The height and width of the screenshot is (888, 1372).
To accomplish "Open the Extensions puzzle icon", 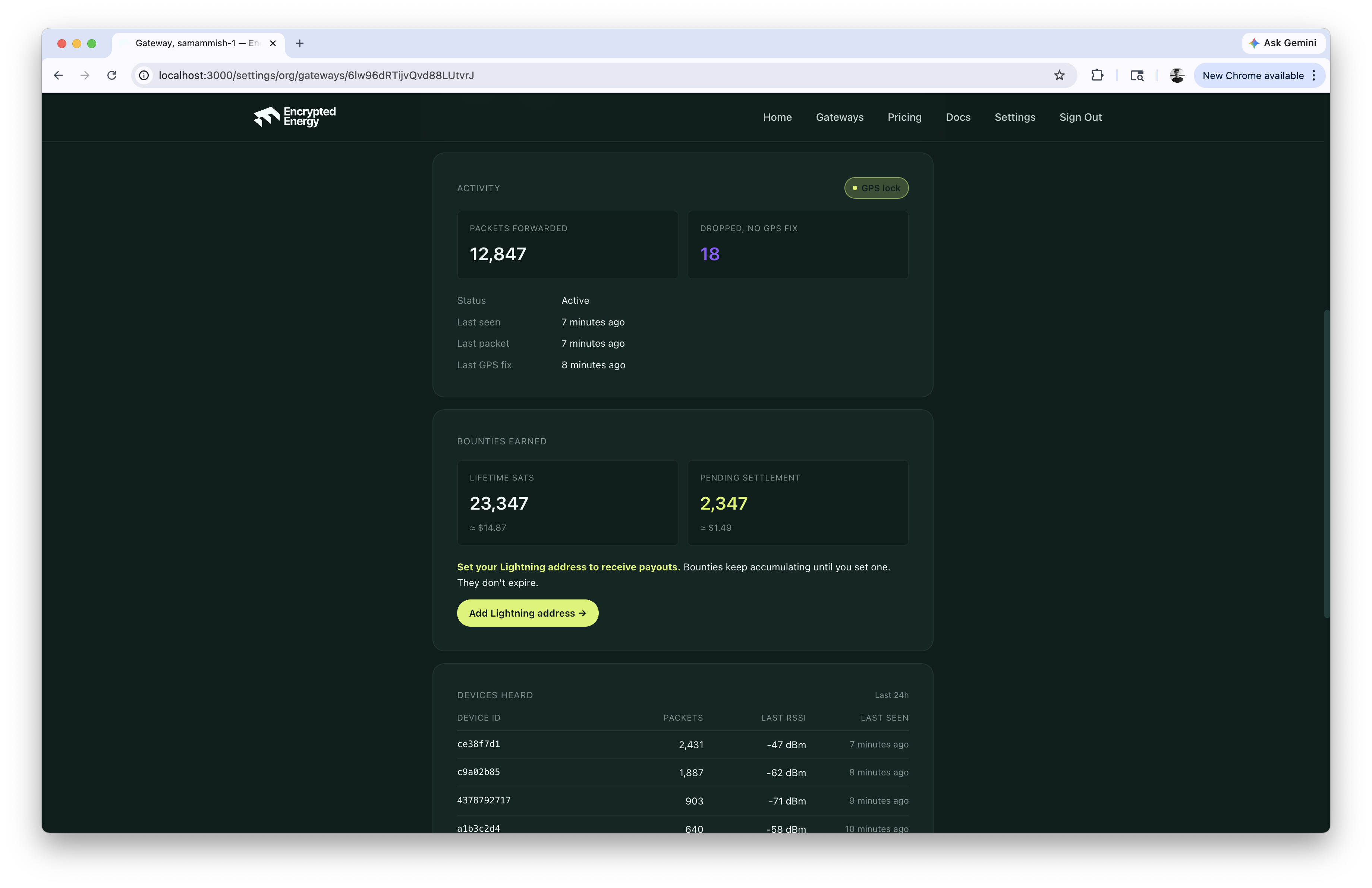I will (1097, 75).
